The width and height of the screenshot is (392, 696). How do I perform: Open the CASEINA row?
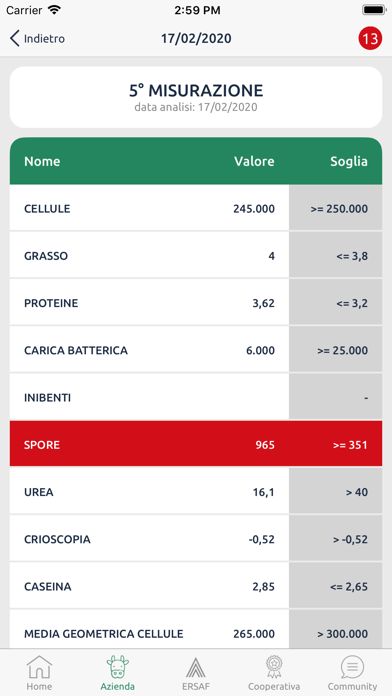click(x=196, y=586)
